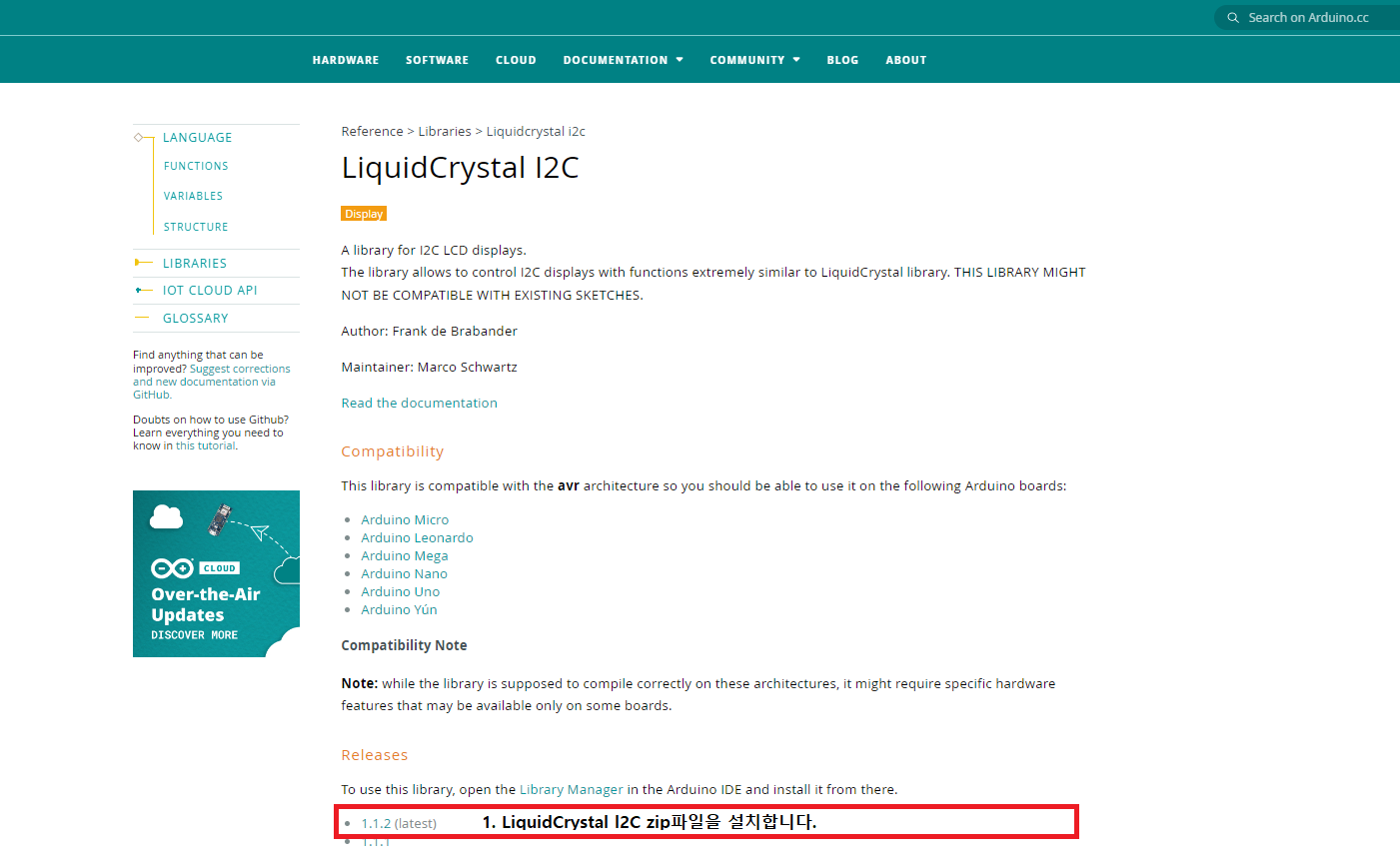The height and width of the screenshot is (866, 1400).
Task: Click the 'Author: Frank de Brabander' text
Action: tap(429, 331)
